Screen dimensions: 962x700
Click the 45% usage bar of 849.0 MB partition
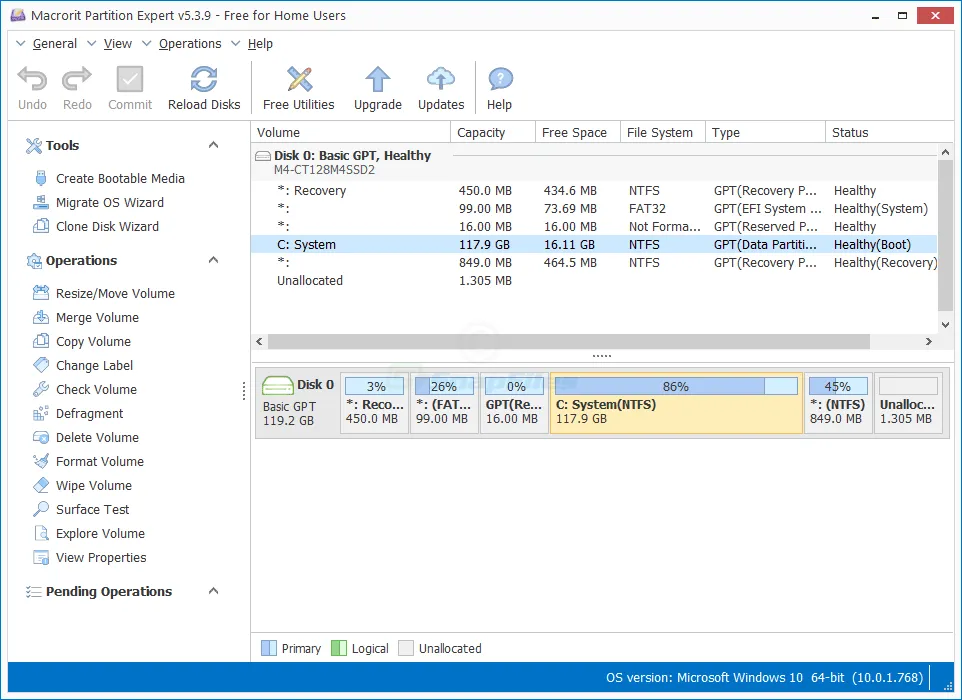pyautogui.click(x=838, y=386)
